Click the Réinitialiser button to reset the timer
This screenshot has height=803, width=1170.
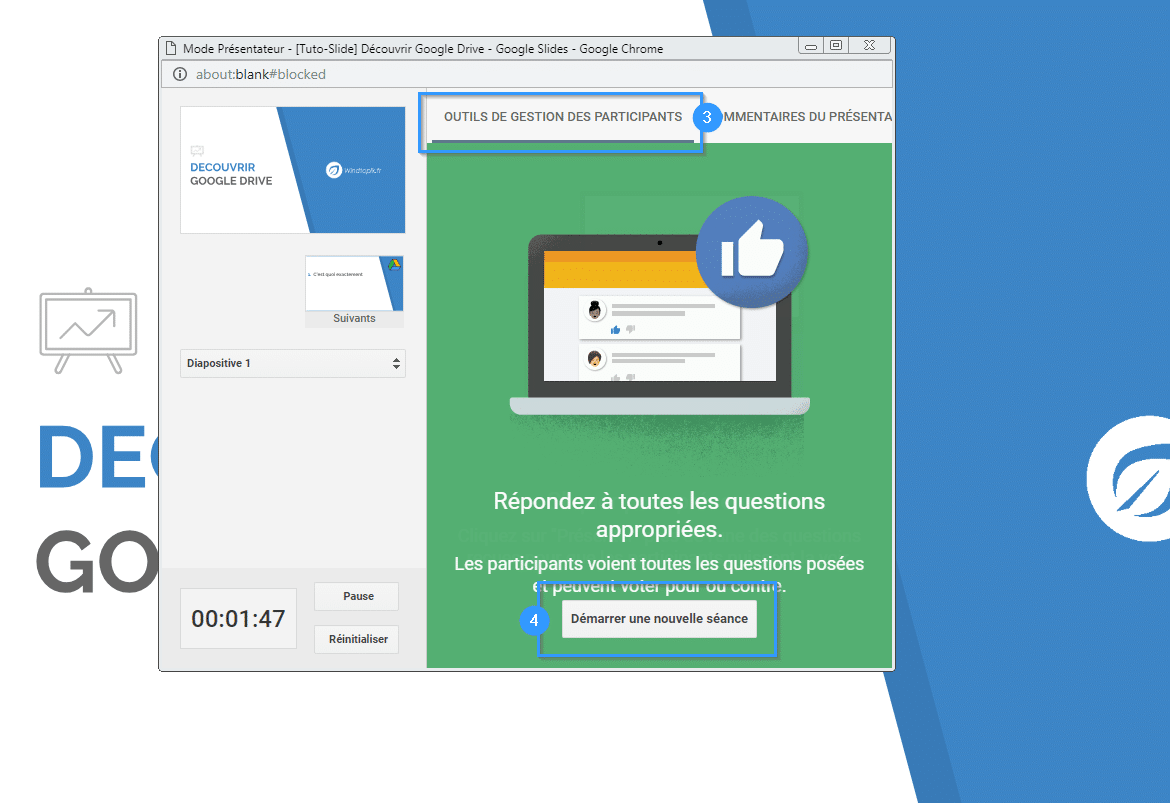(356, 639)
